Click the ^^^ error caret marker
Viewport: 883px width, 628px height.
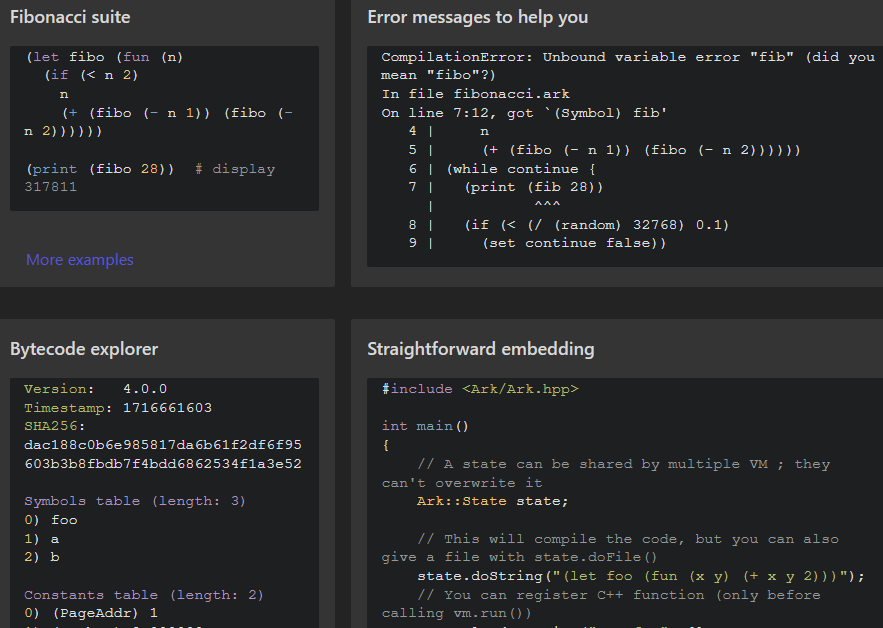[x=547, y=206]
